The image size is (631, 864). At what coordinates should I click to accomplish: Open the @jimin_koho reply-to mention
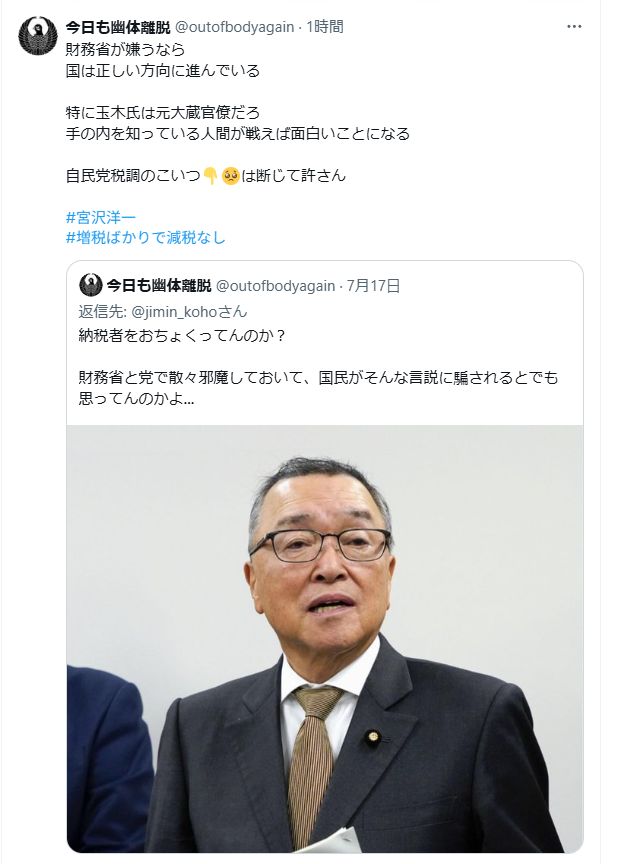(x=174, y=312)
